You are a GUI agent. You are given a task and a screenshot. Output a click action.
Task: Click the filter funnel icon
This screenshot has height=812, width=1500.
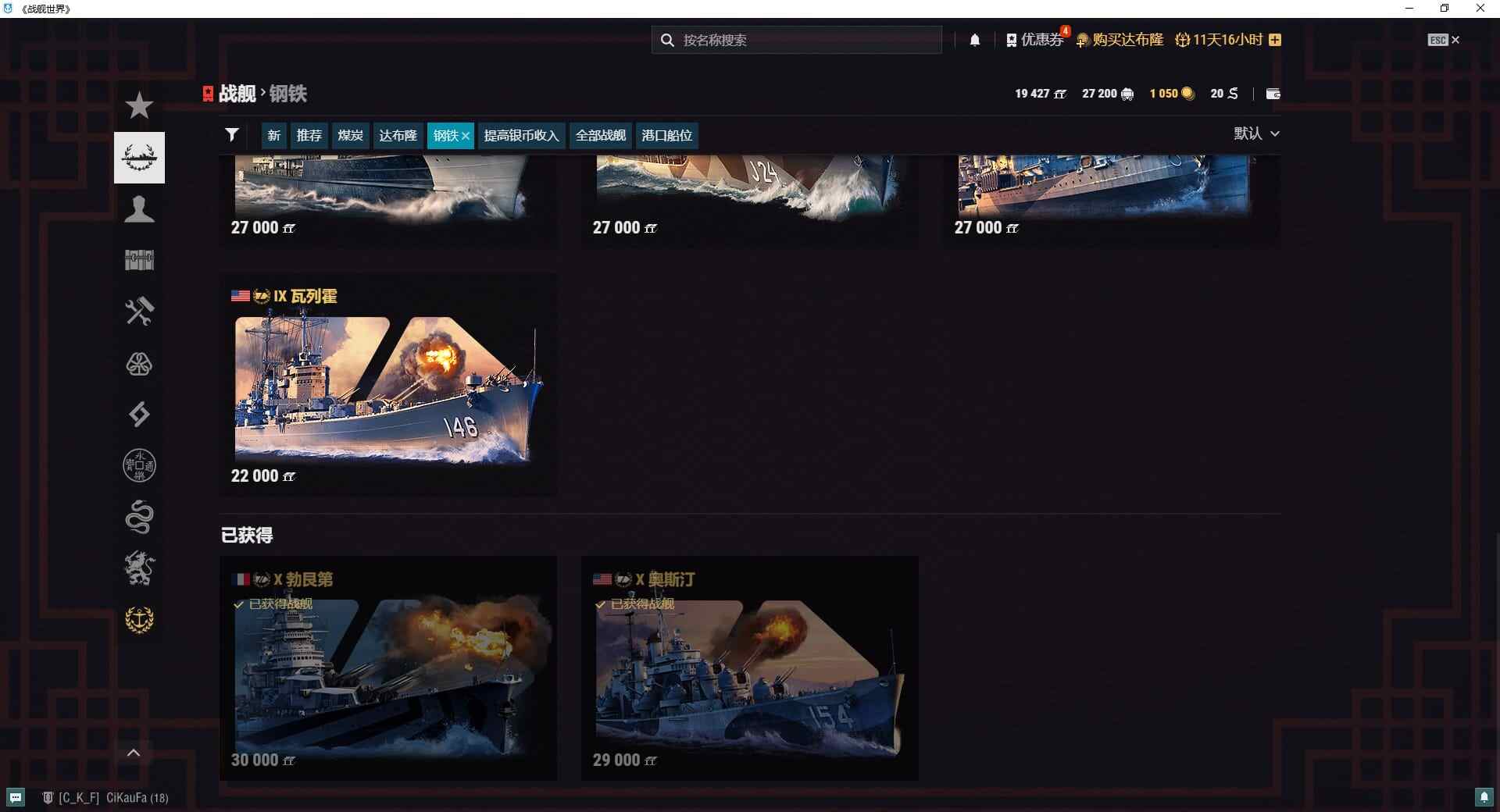point(231,135)
